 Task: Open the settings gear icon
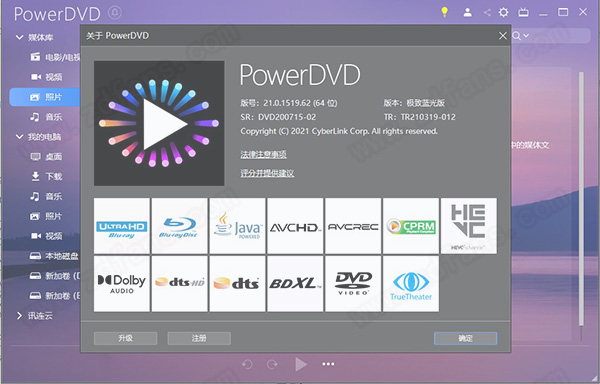pos(504,13)
